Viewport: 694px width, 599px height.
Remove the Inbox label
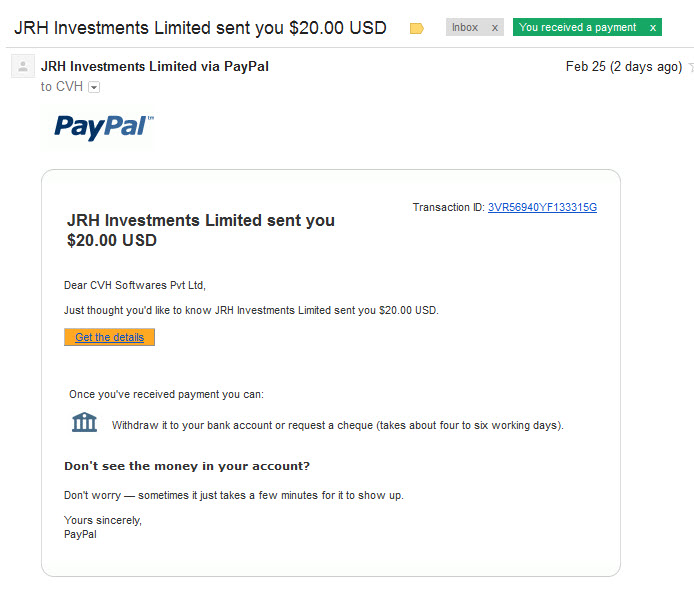click(x=495, y=28)
